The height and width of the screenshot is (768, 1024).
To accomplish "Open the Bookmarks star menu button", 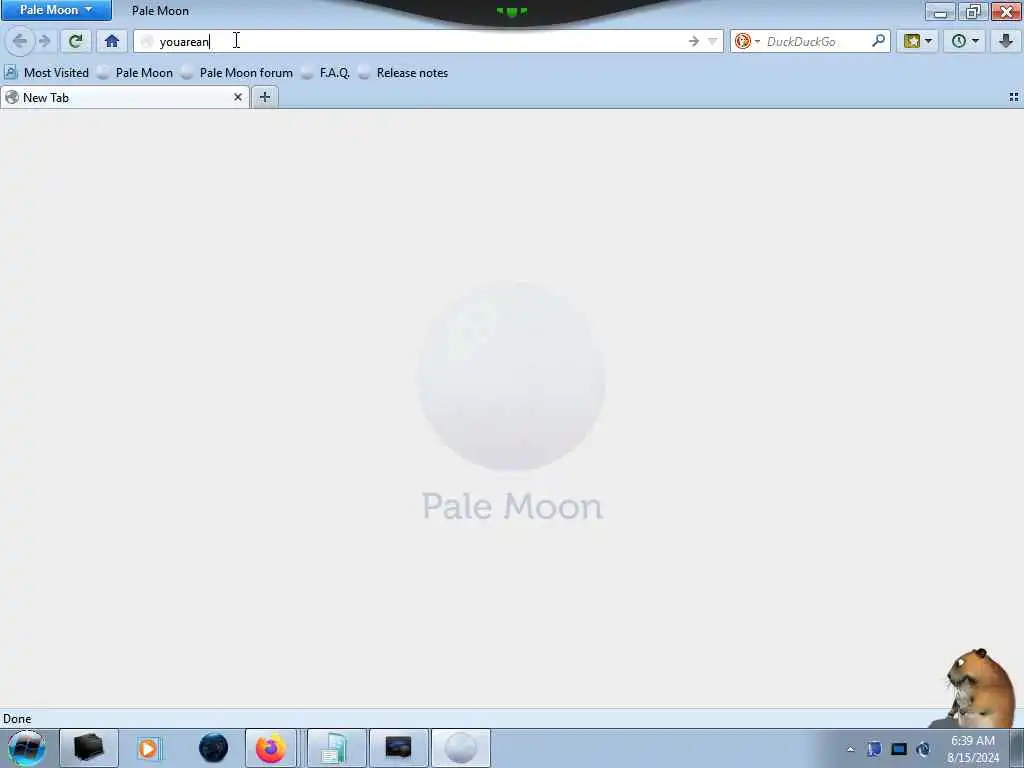I will pos(918,41).
